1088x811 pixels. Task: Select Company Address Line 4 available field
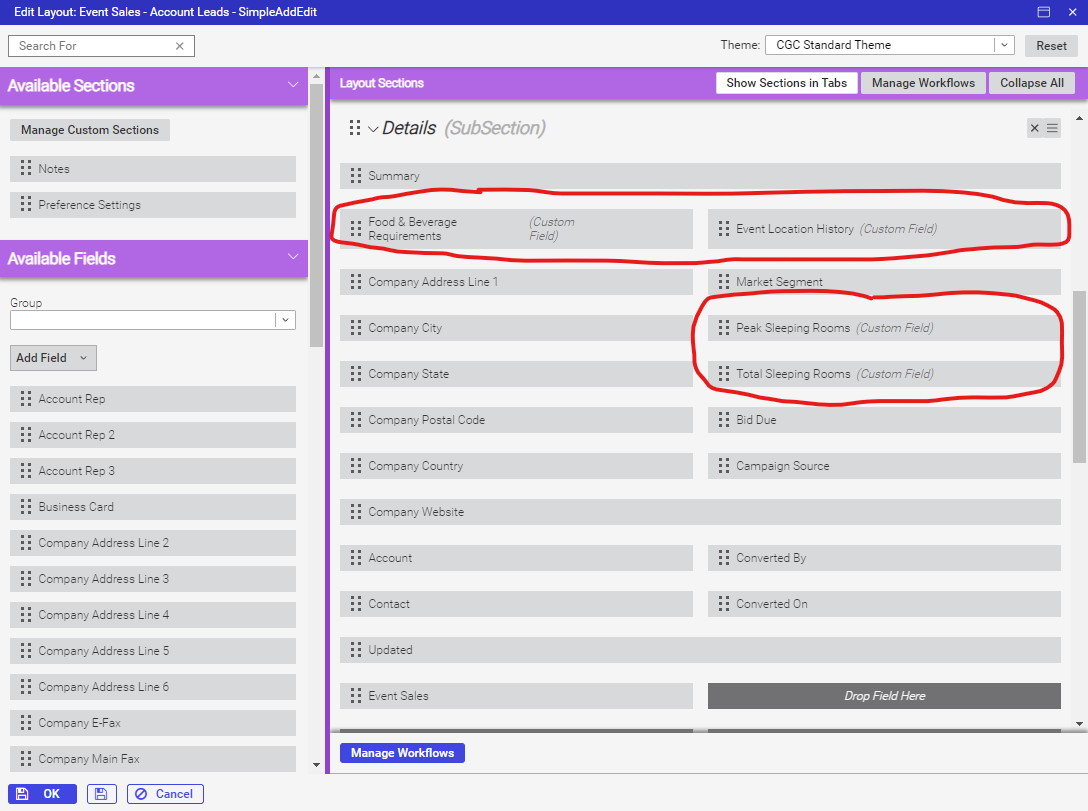[x=153, y=615]
